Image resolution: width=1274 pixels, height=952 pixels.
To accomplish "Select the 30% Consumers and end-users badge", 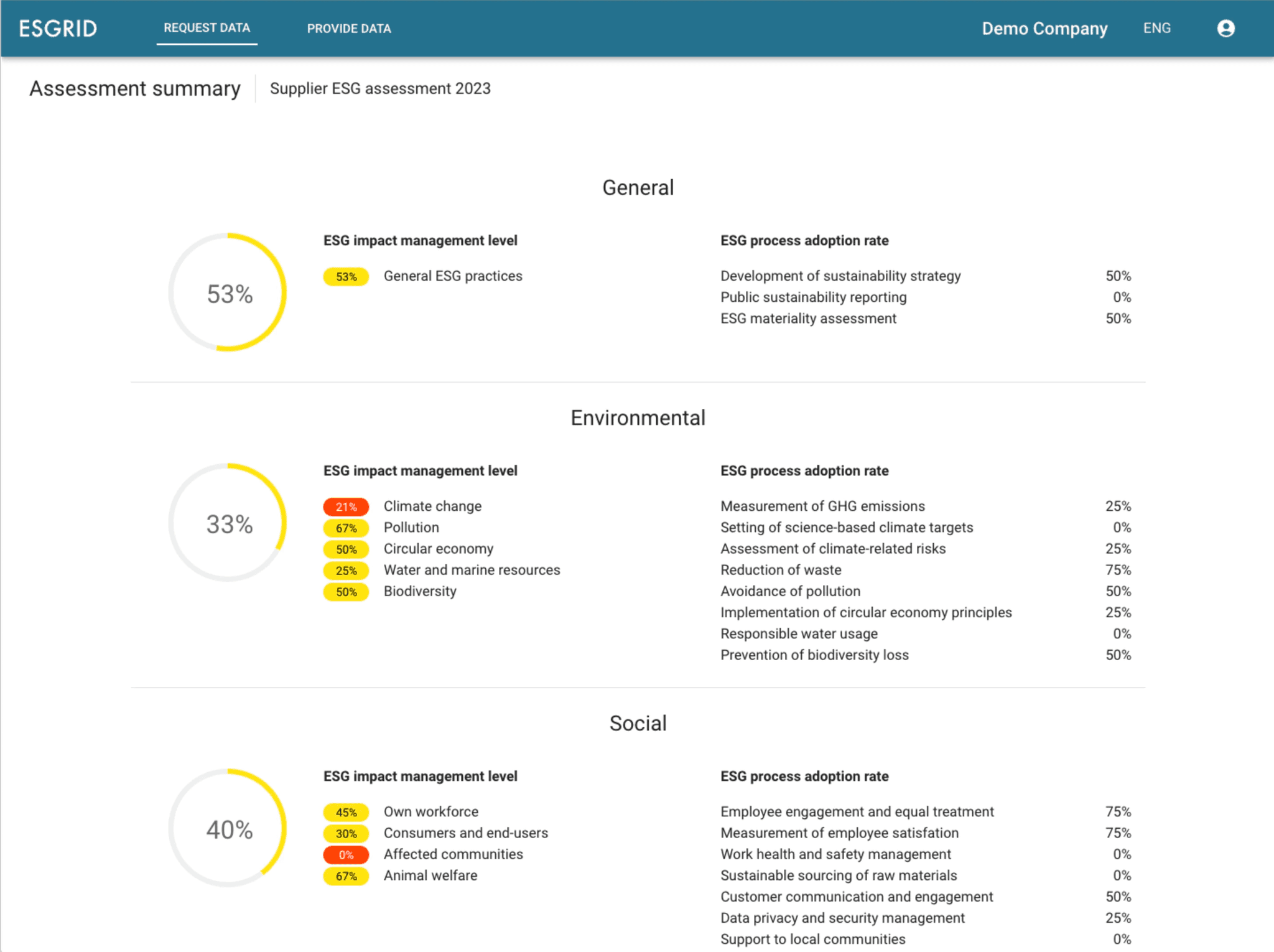I will 346,833.
